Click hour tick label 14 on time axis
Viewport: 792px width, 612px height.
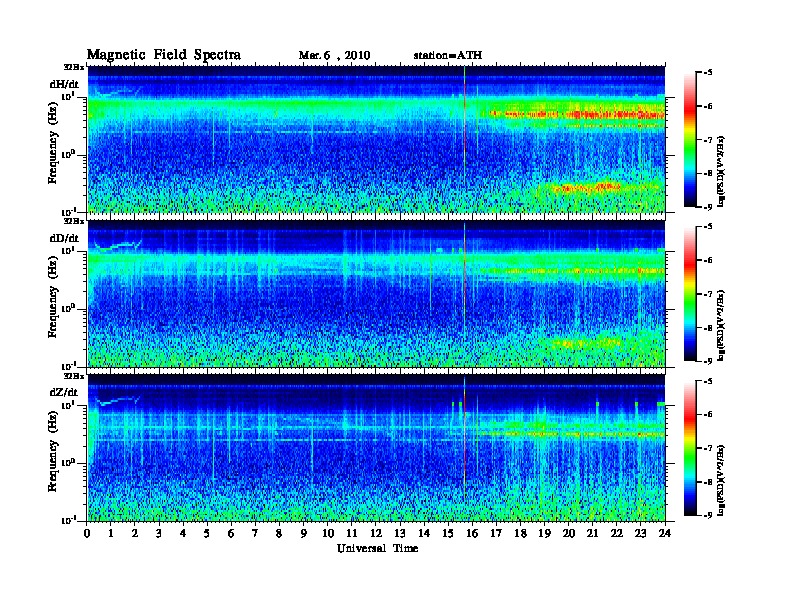424,533
